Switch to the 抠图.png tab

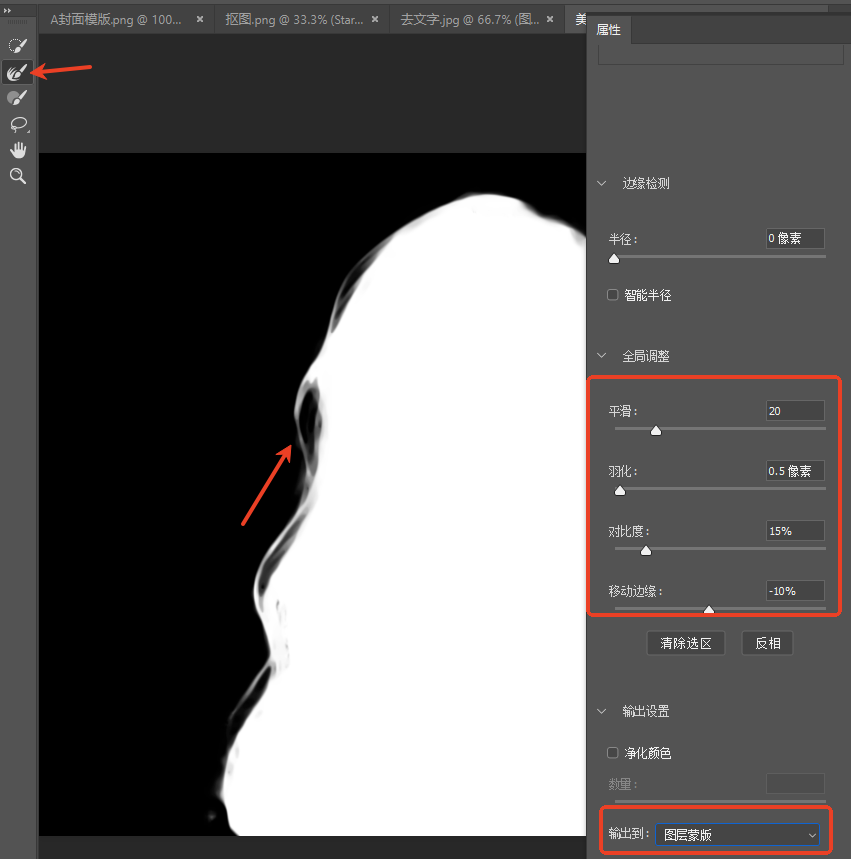tap(295, 20)
